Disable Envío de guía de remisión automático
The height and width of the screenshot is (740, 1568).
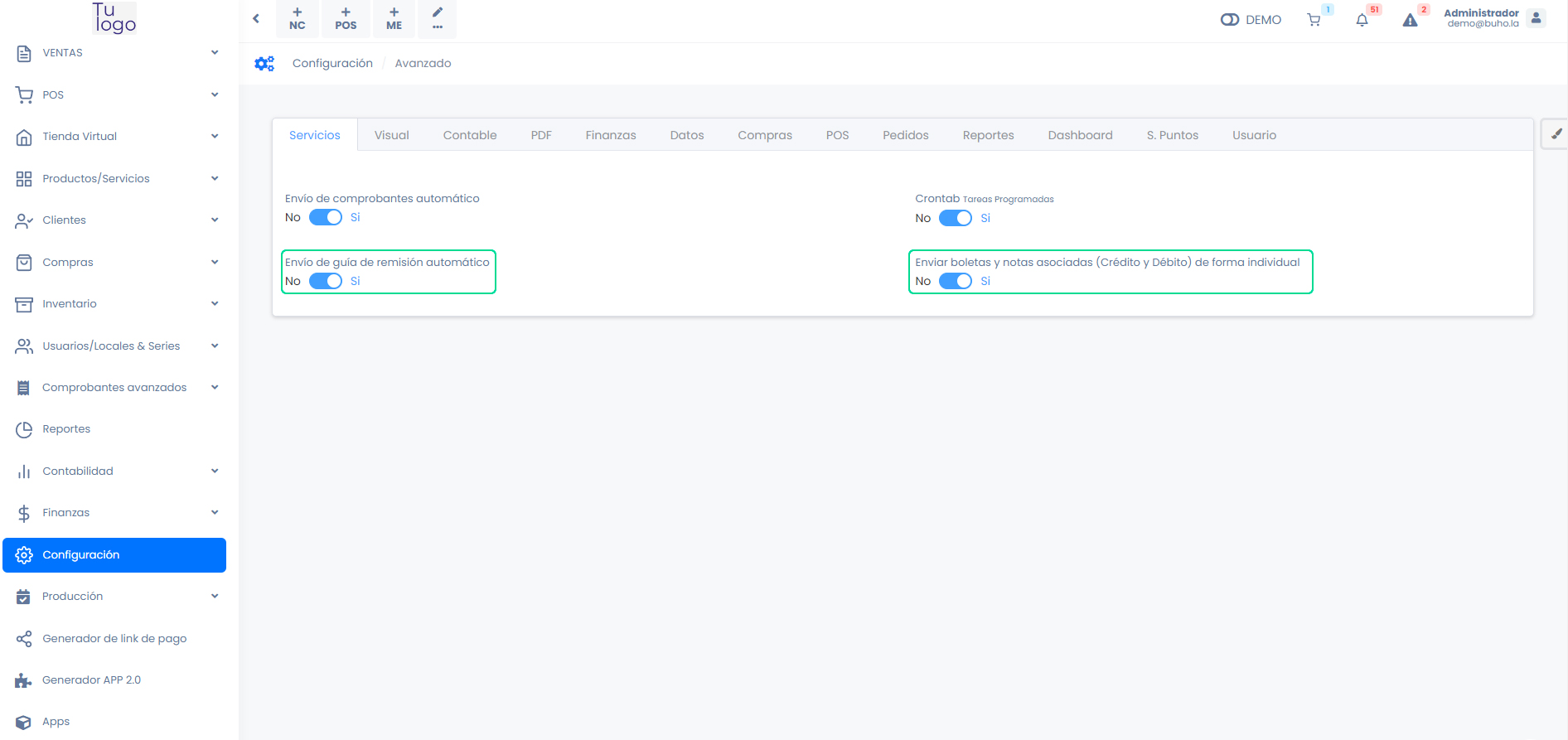click(326, 281)
